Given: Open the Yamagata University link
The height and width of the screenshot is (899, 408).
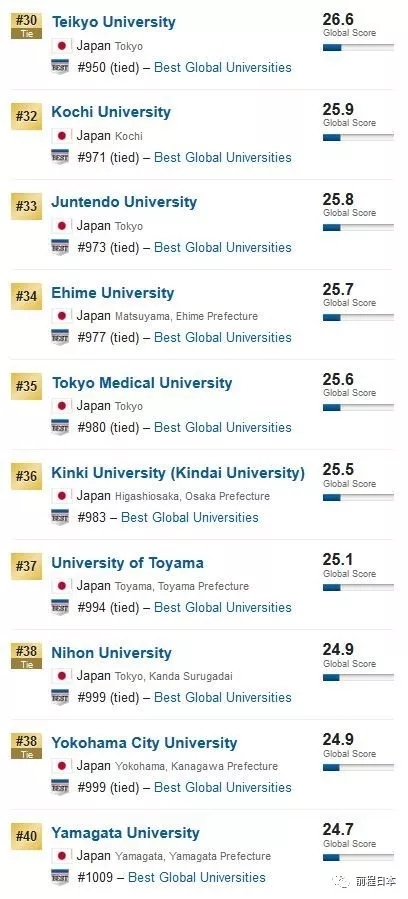Looking at the screenshot, I should pyautogui.click(x=125, y=832).
